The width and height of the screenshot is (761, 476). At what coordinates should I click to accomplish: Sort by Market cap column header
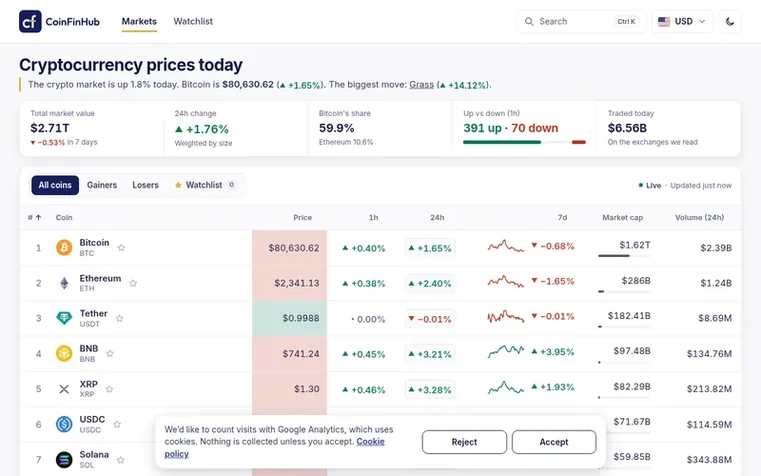coord(623,217)
